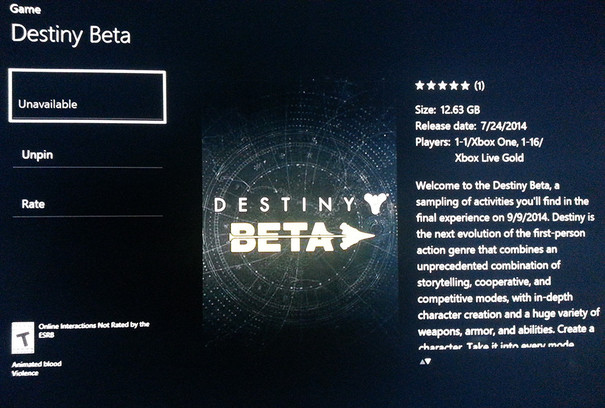Click the Release date 7/24/2014 line
Screen dimensions: 605x408
click(471, 126)
